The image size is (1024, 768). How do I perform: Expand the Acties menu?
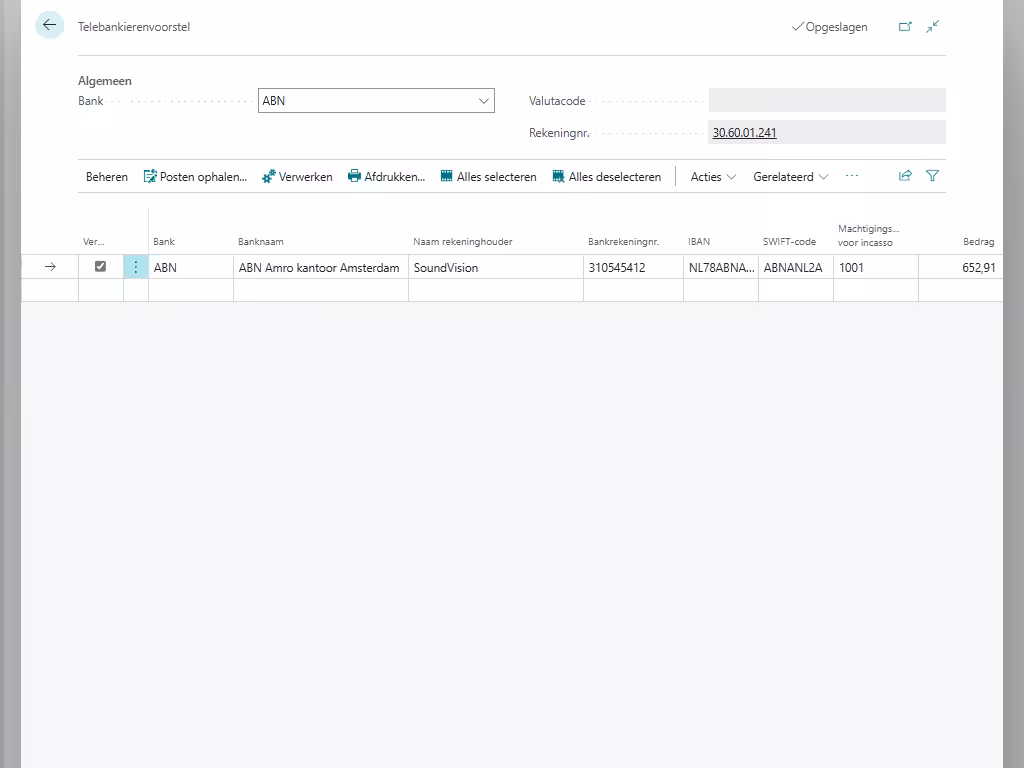[713, 177]
